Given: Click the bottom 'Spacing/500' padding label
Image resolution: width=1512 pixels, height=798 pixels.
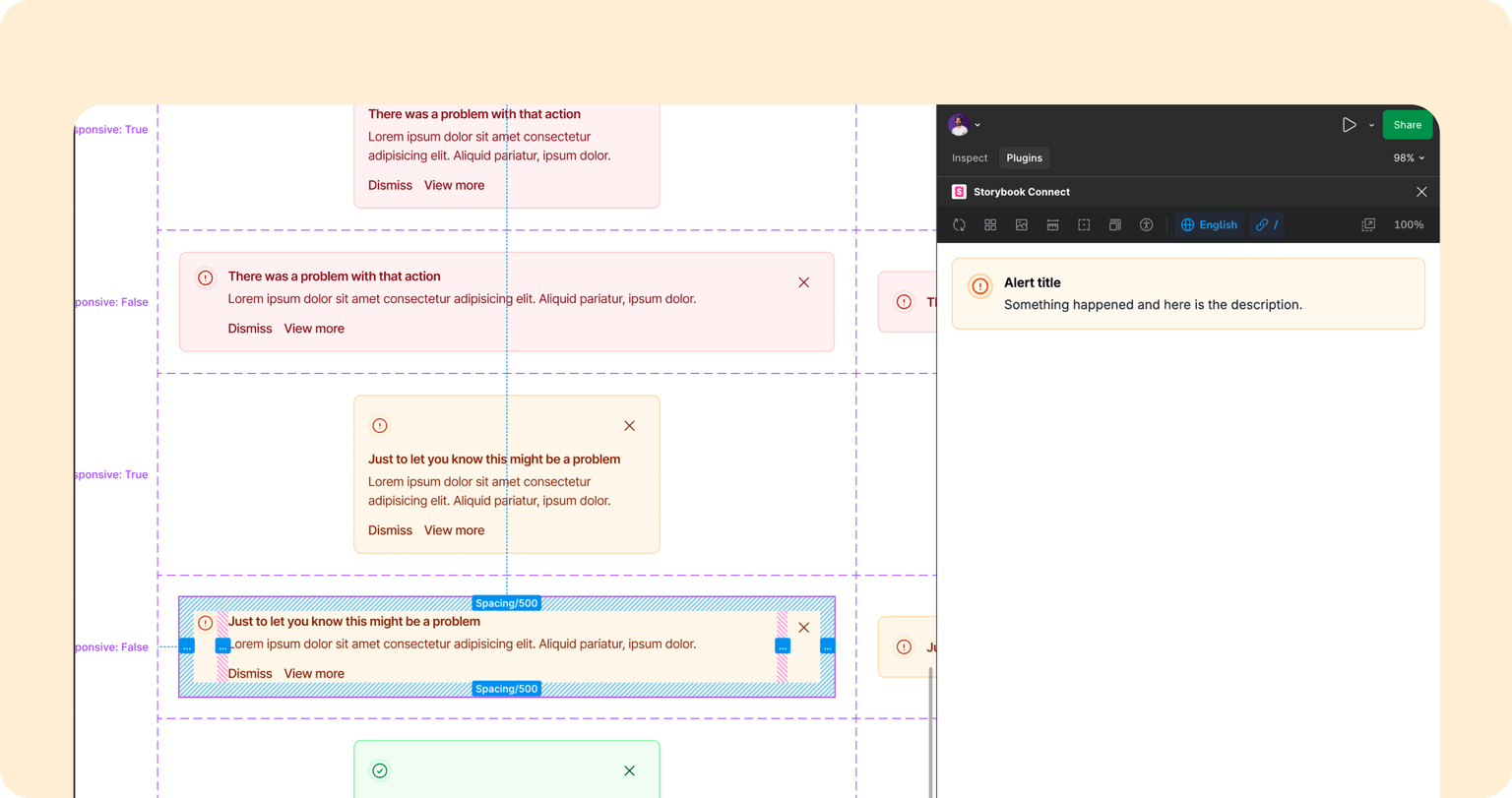Looking at the screenshot, I should [507, 689].
